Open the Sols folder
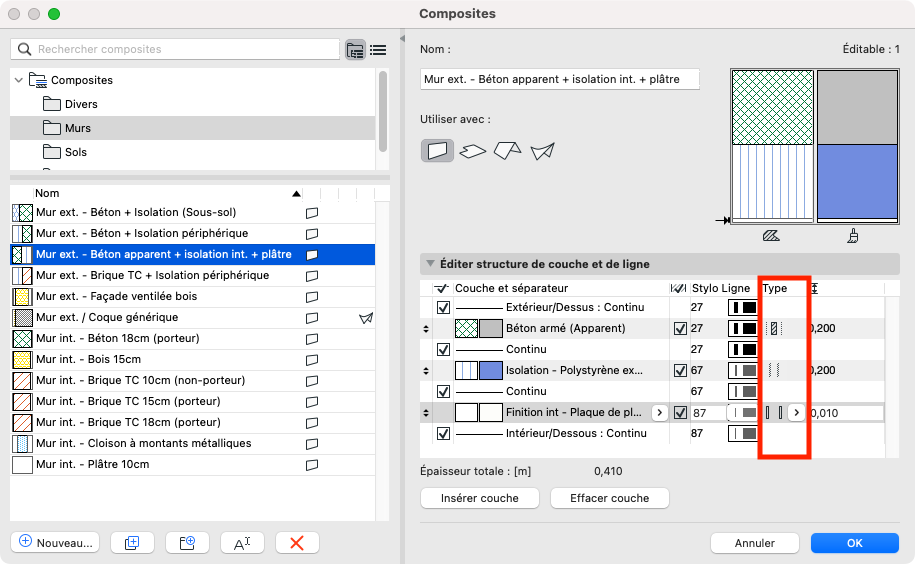 (x=75, y=152)
